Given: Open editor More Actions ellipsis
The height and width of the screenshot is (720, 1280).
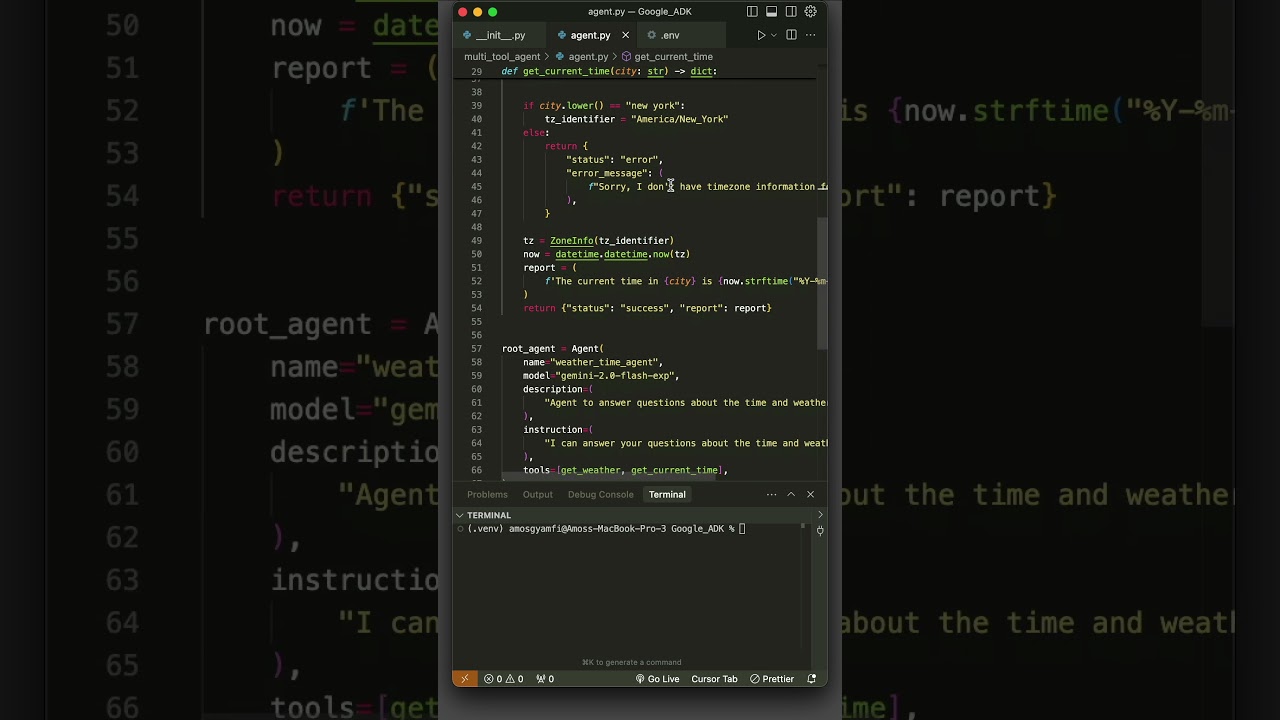Looking at the screenshot, I should click(810, 35).
